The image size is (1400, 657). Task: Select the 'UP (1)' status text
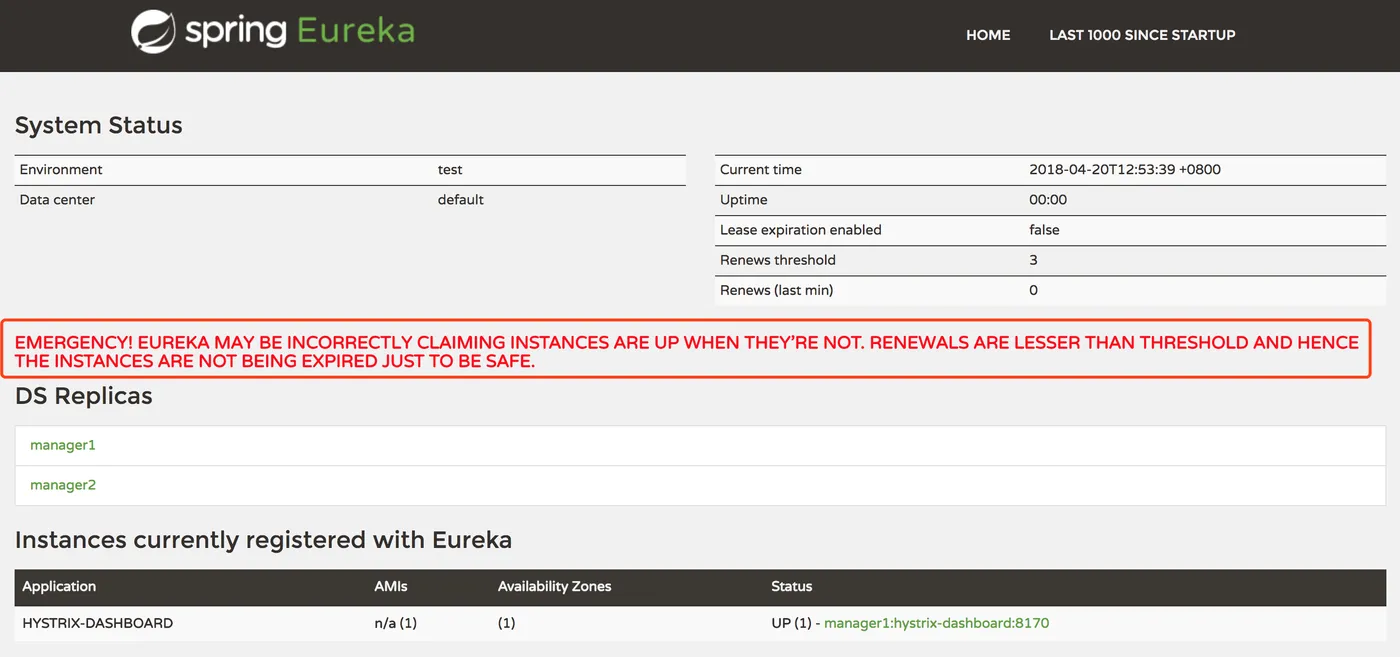click(792, 623)
